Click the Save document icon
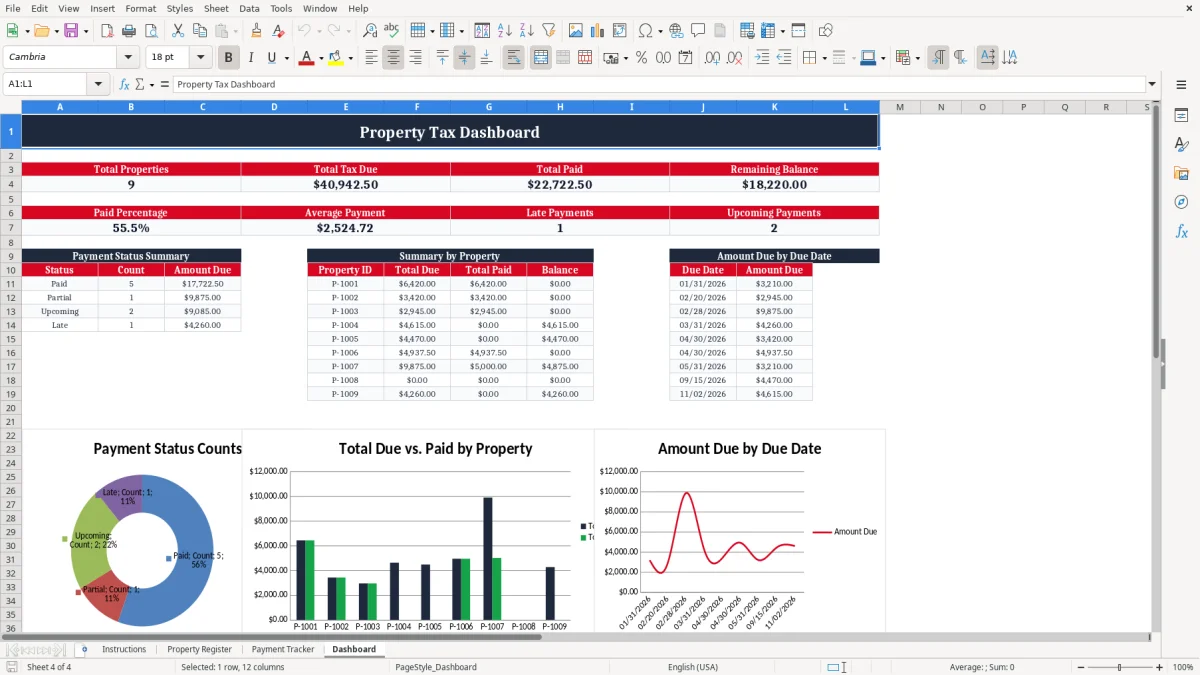Screen dimensions: 1200x675 [70, 31]
